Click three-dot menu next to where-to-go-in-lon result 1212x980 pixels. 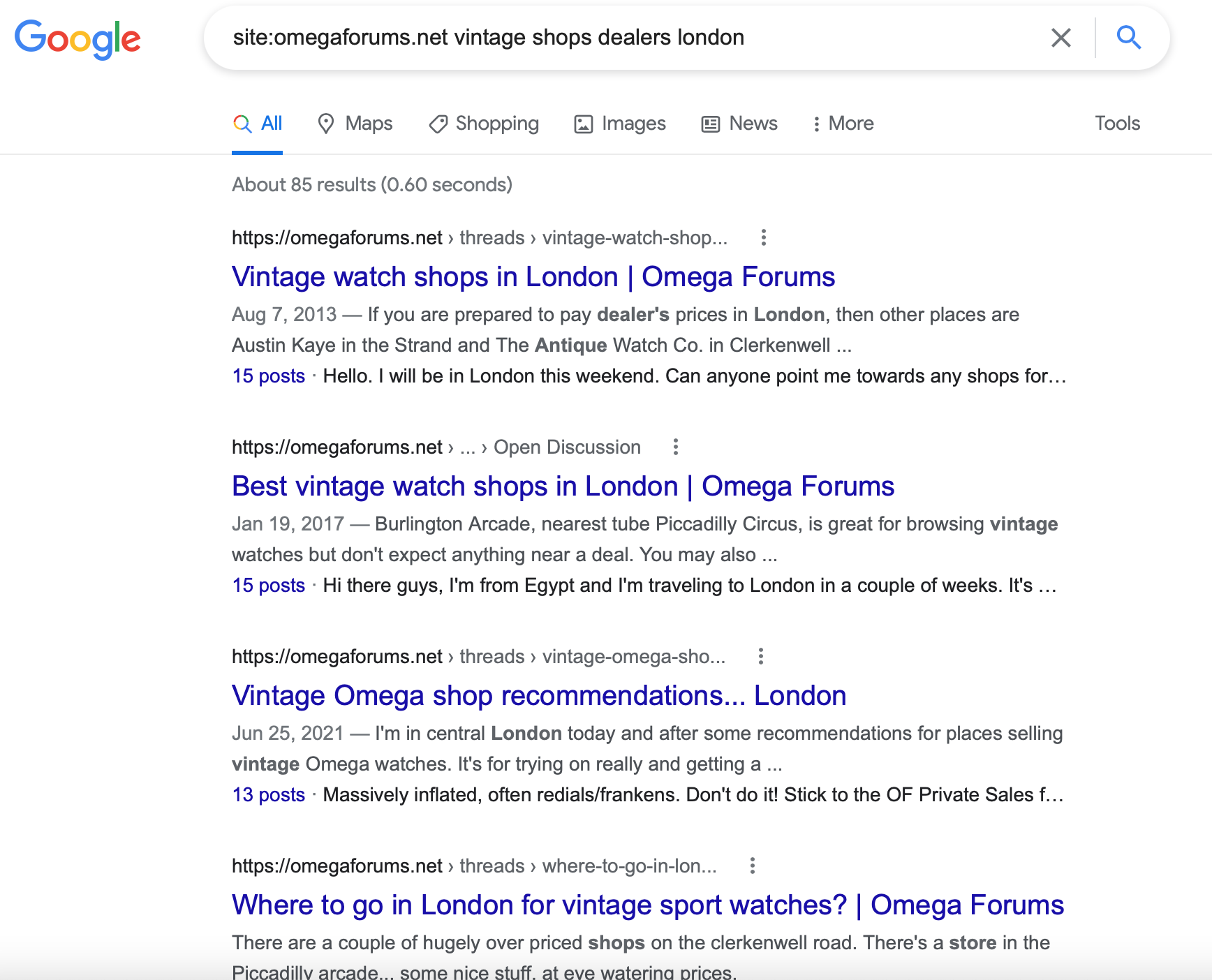tap(752, 866)
